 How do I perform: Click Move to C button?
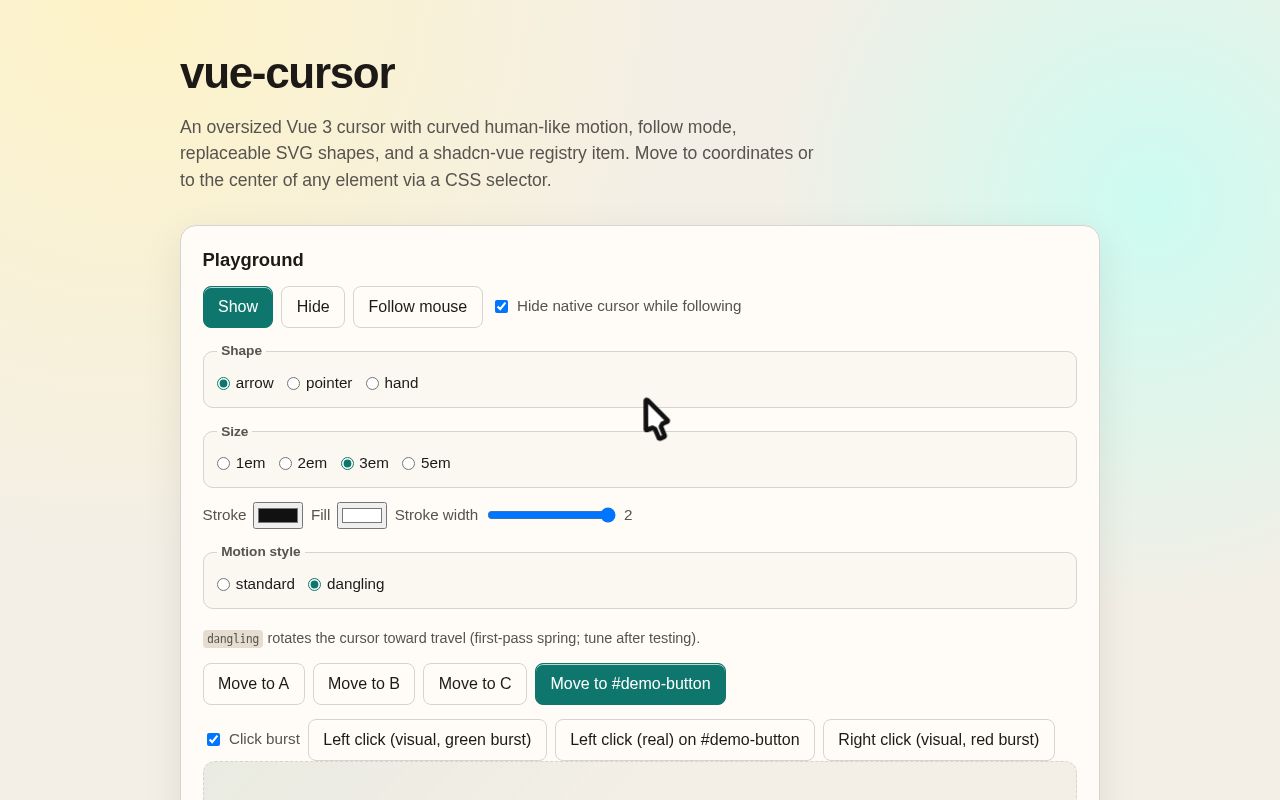click(475, 684)
